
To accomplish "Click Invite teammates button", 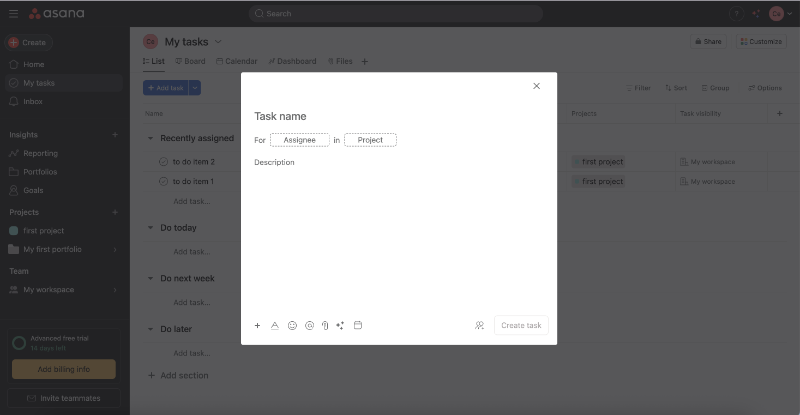I will click(x=64, y=398).
